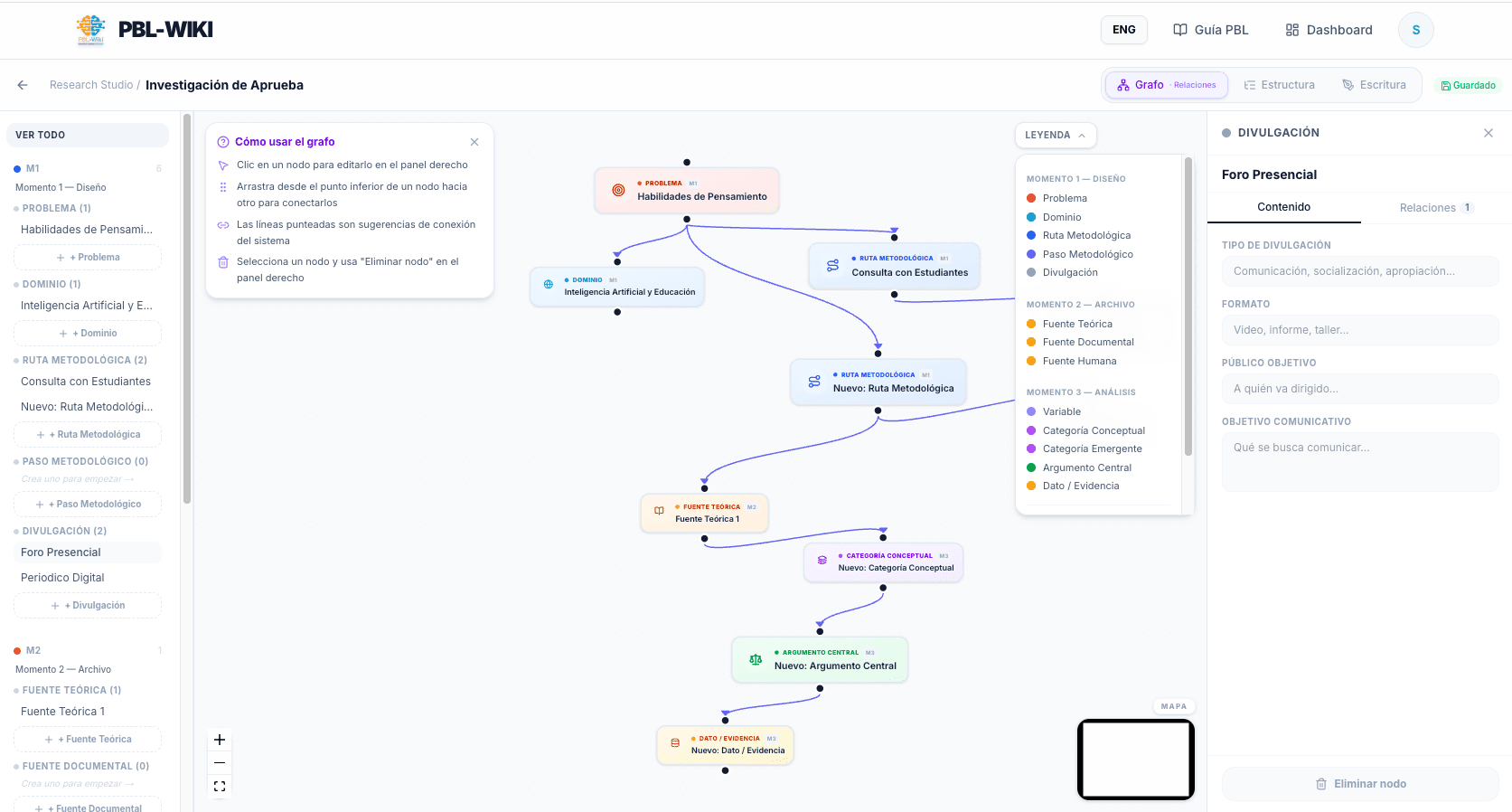
Task: Click the globe icon on Dominio node
Action: pos(549,285)
